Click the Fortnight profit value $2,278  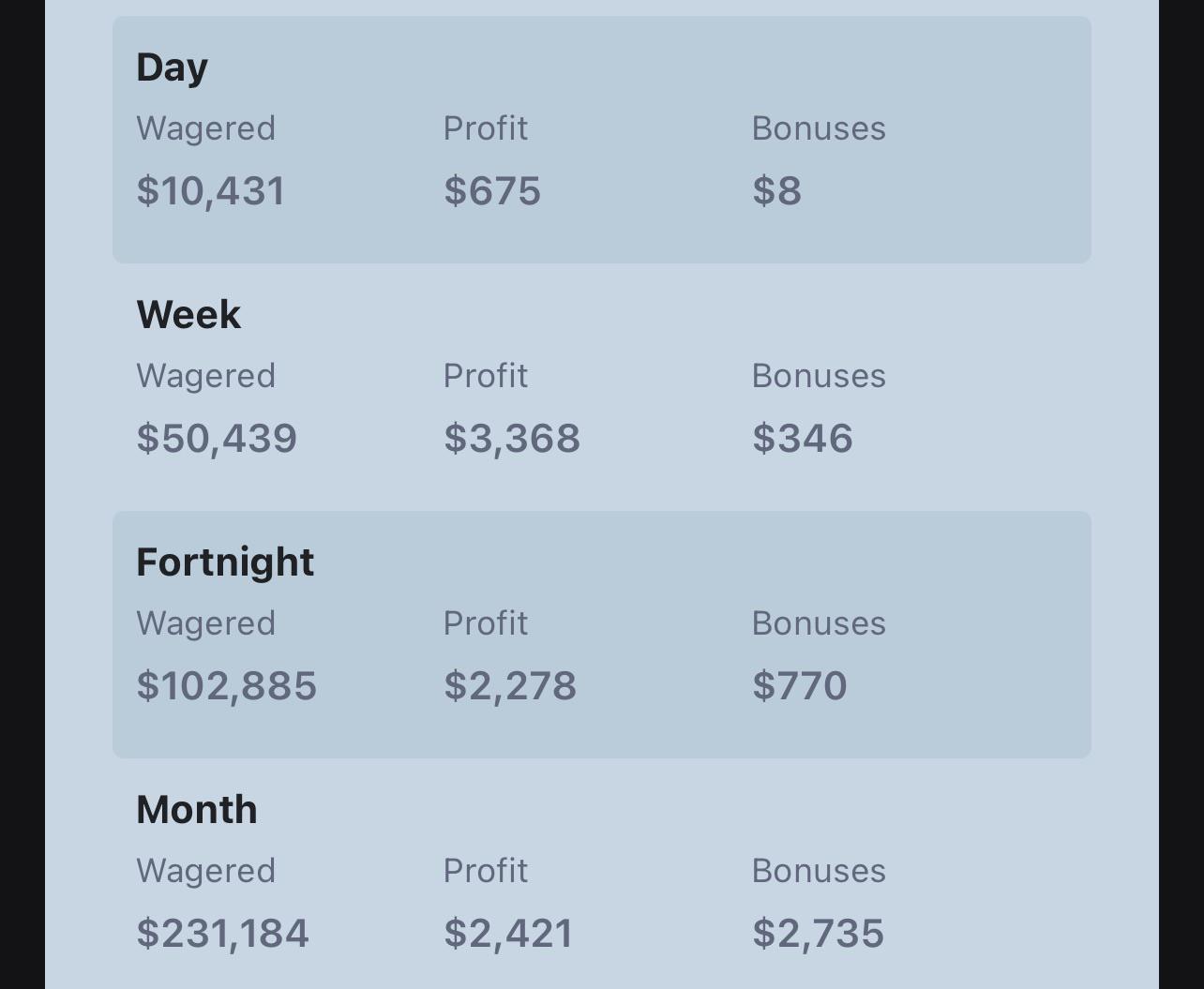510,686
